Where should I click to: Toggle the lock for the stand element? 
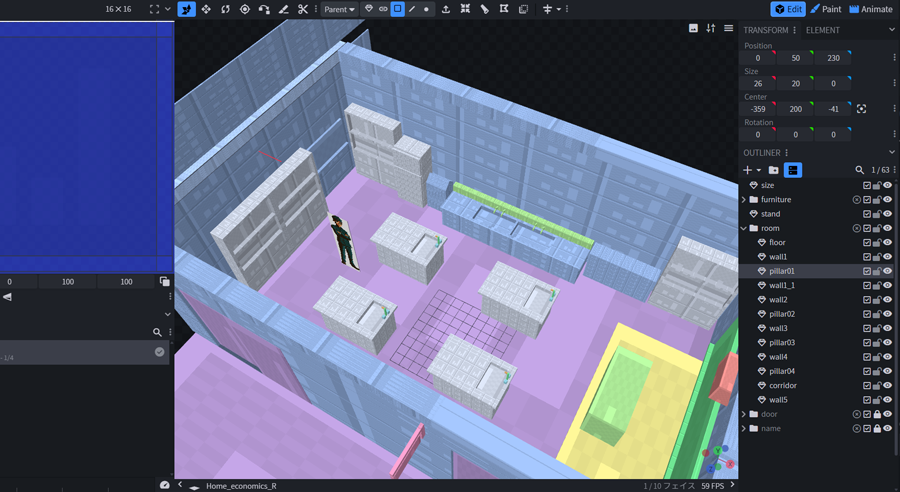877,214
